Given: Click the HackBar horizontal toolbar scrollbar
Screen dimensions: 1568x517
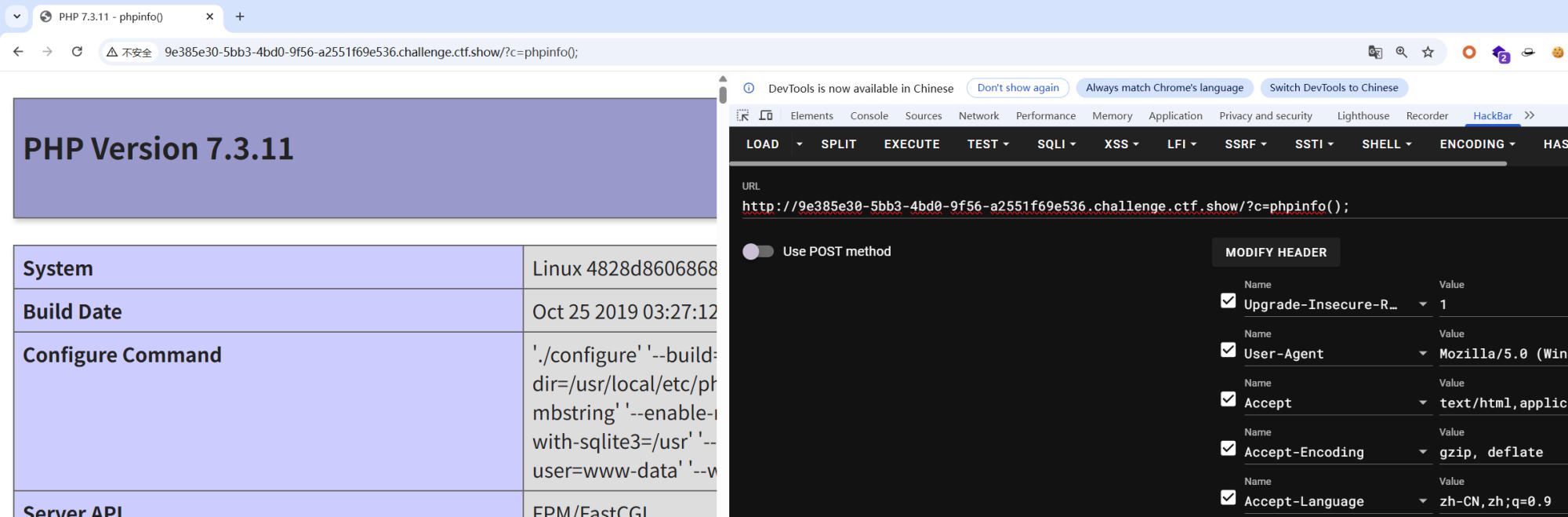Looking at the screenshot, I should pyautogui.click(x=1117, y=164).
